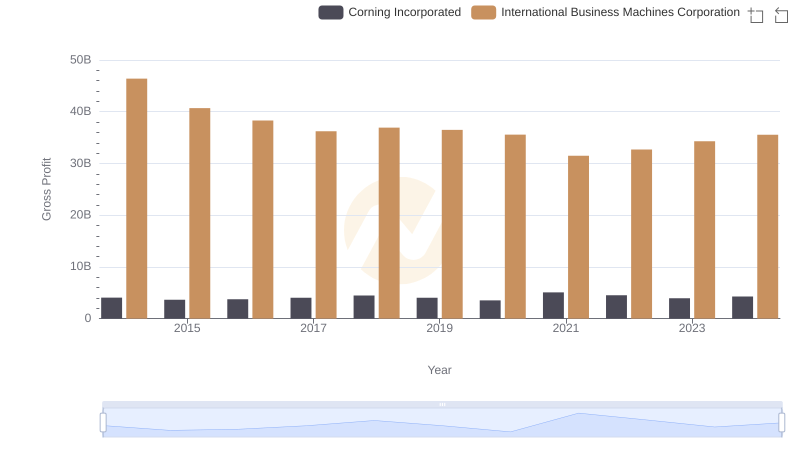This screenshot has height=461, width=800.
Task: Click the 20B y-axis label
Action: tap(81, 215)
